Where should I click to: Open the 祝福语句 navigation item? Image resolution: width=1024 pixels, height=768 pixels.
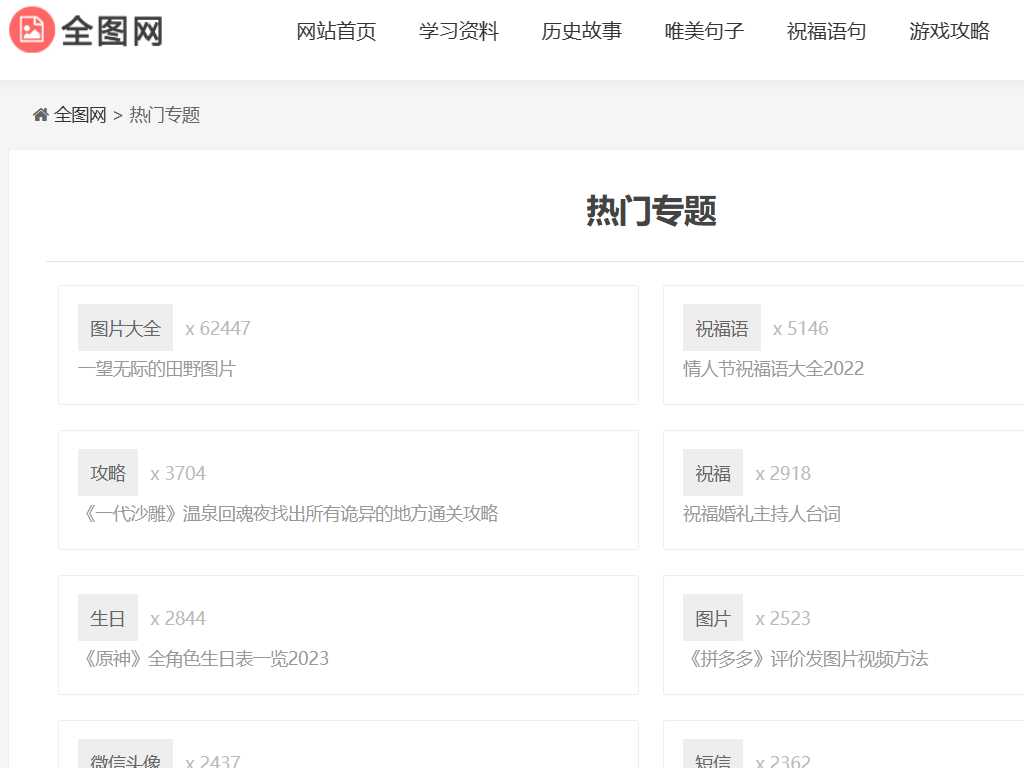[826, 31]
